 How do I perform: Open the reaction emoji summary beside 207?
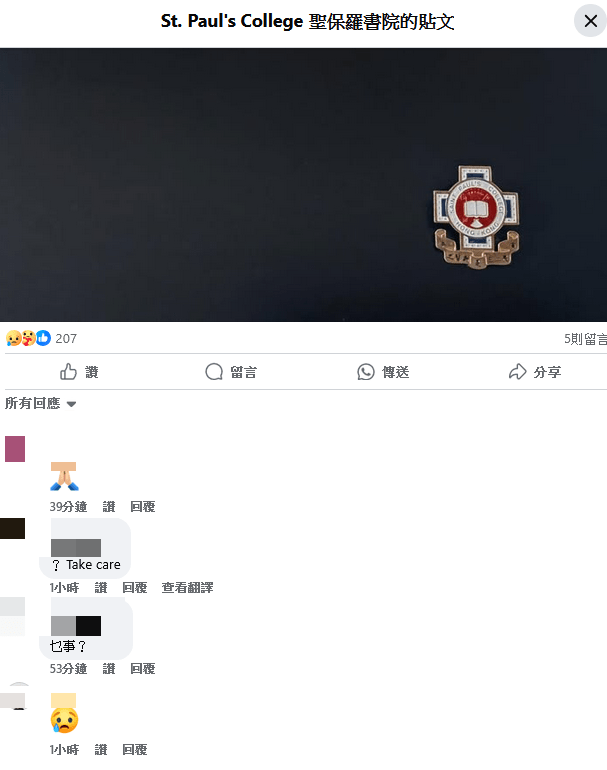pyautogui.click(x=28, y=338)
